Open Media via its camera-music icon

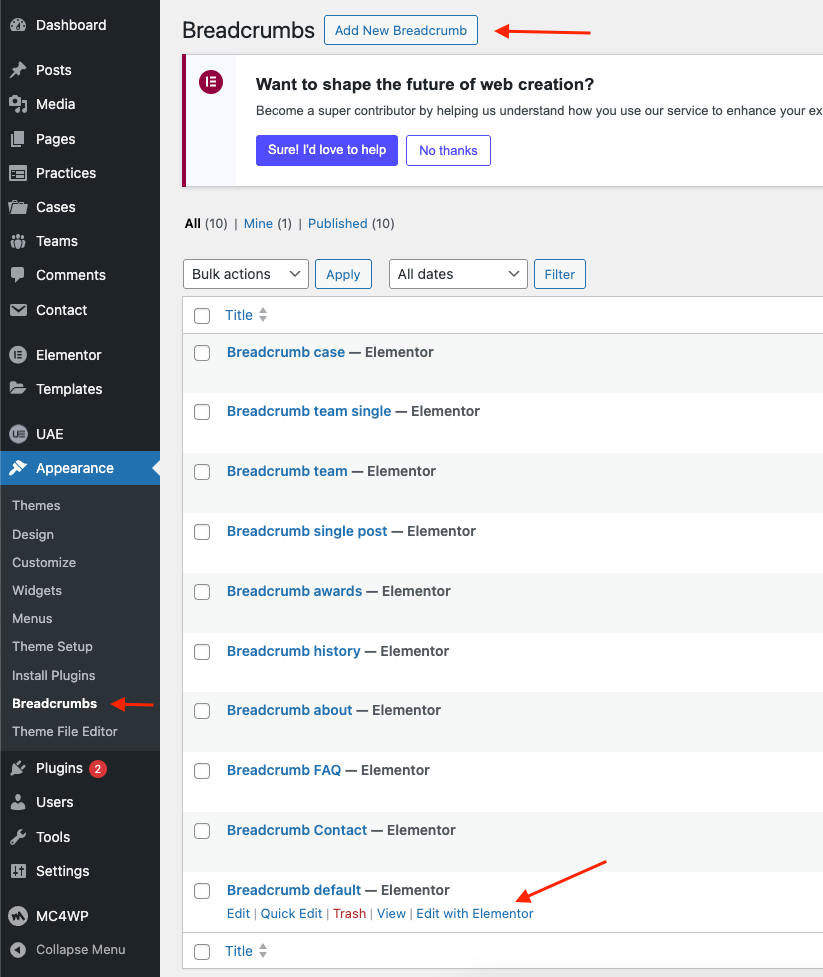coord(18,104)
